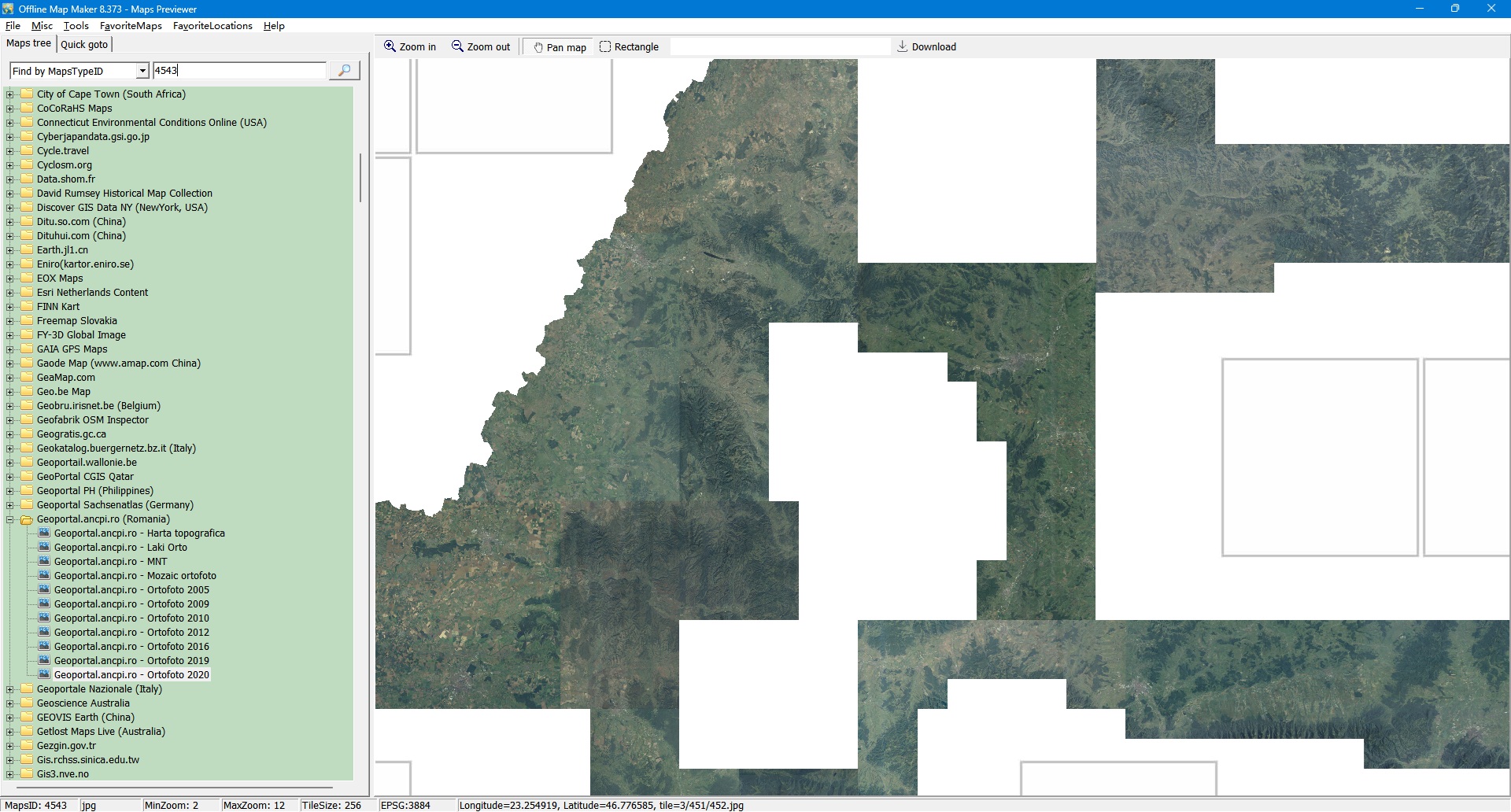Click the Download arrow icon
1511x812 pixels.
click(x=903, y=46)
